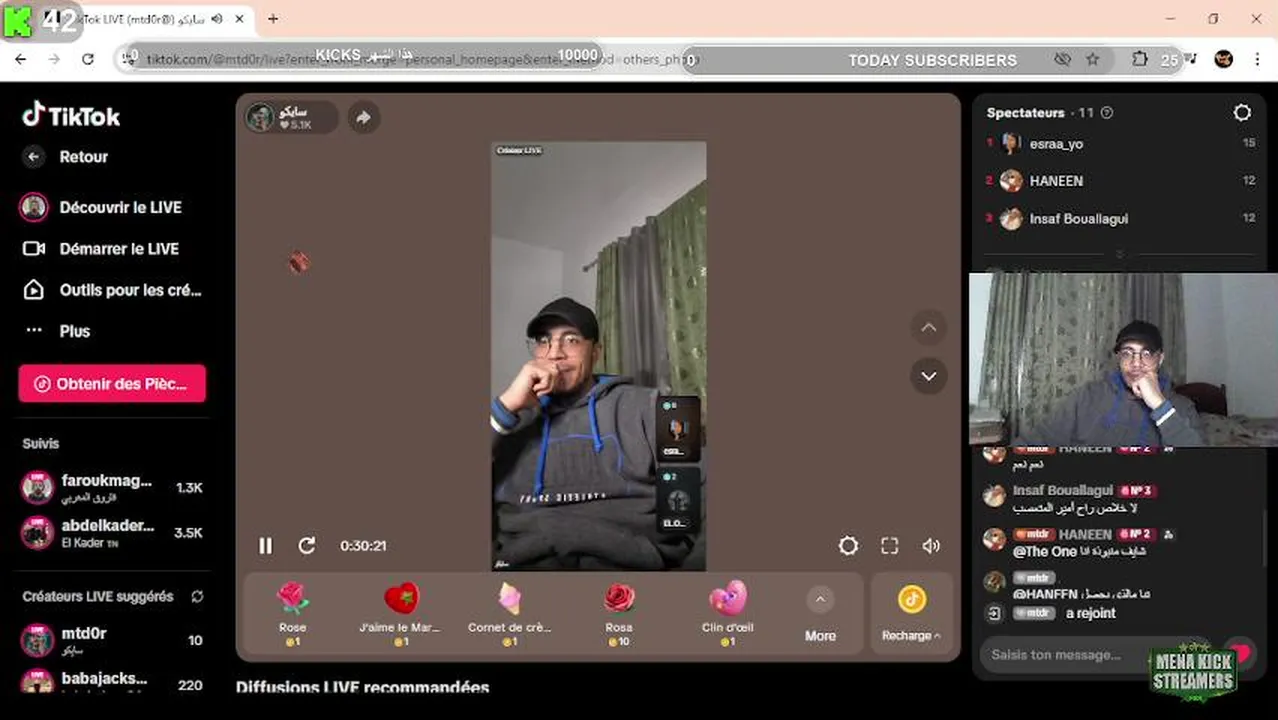Click Insaf Bouallagui's chat message
This screenshot has height=720, width=1278.
(1072, 500)
